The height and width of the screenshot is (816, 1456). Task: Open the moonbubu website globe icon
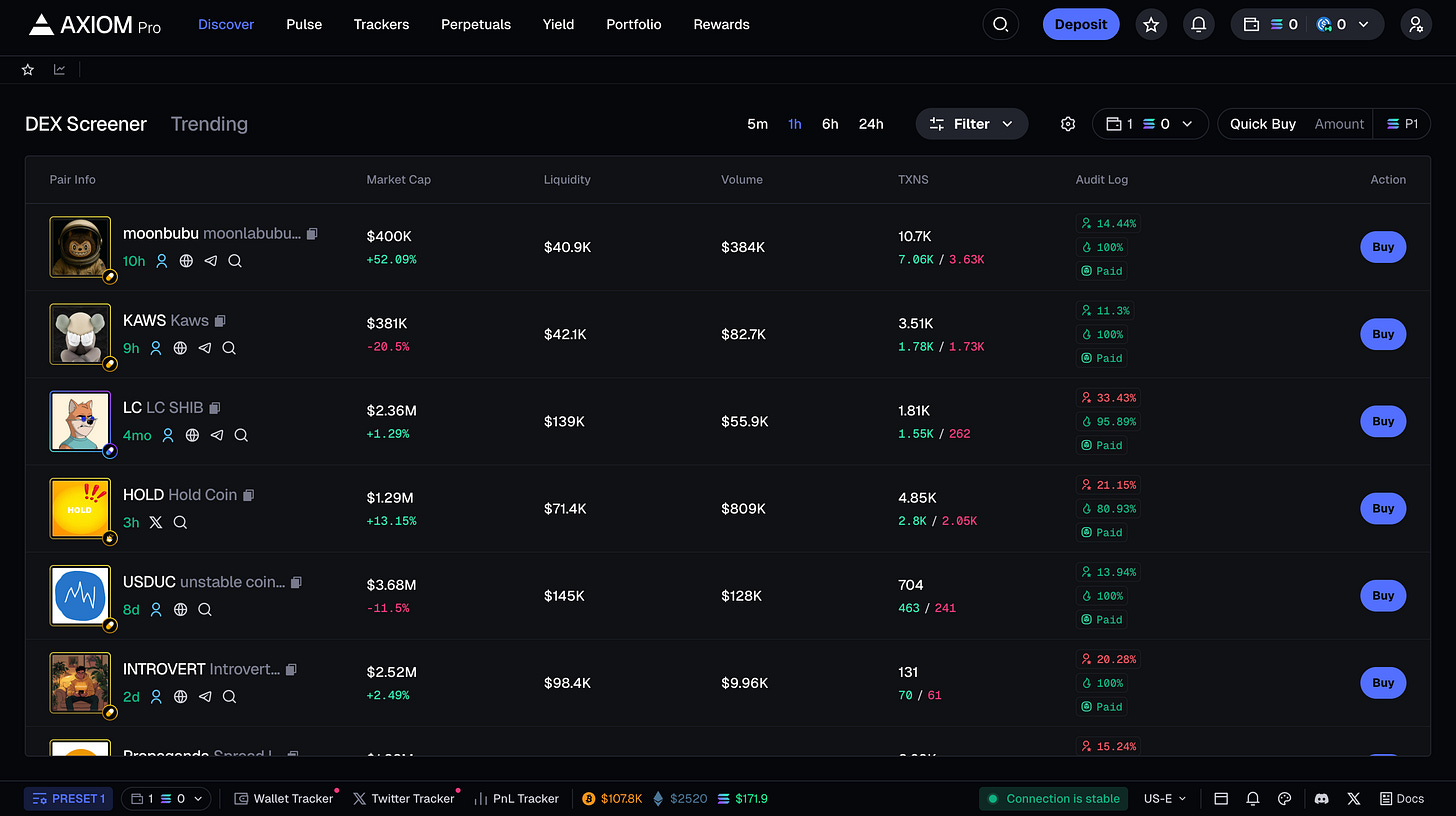point(186,261)
